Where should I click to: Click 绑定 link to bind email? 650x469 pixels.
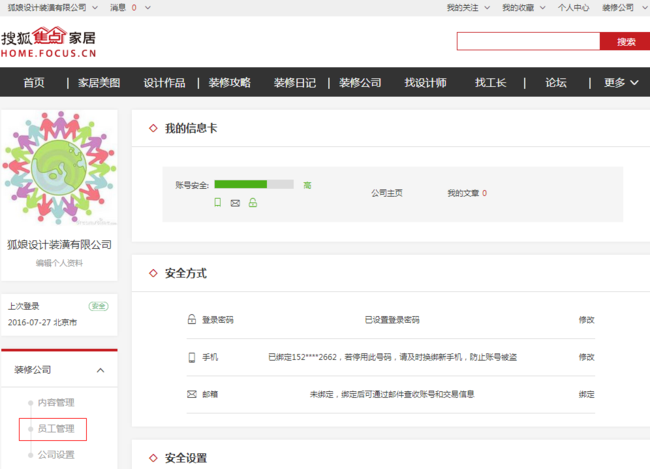(586, 394)
